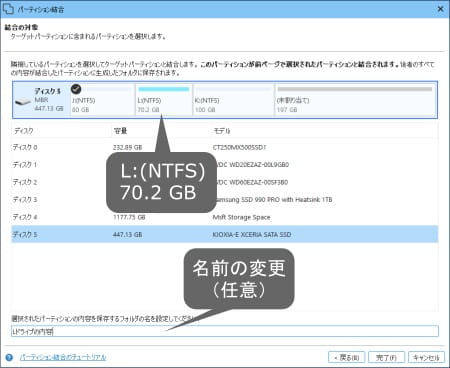Click the 完了 finish button
Image resolution: width=450 pixels, height=368 pixels.
[386, 357]
